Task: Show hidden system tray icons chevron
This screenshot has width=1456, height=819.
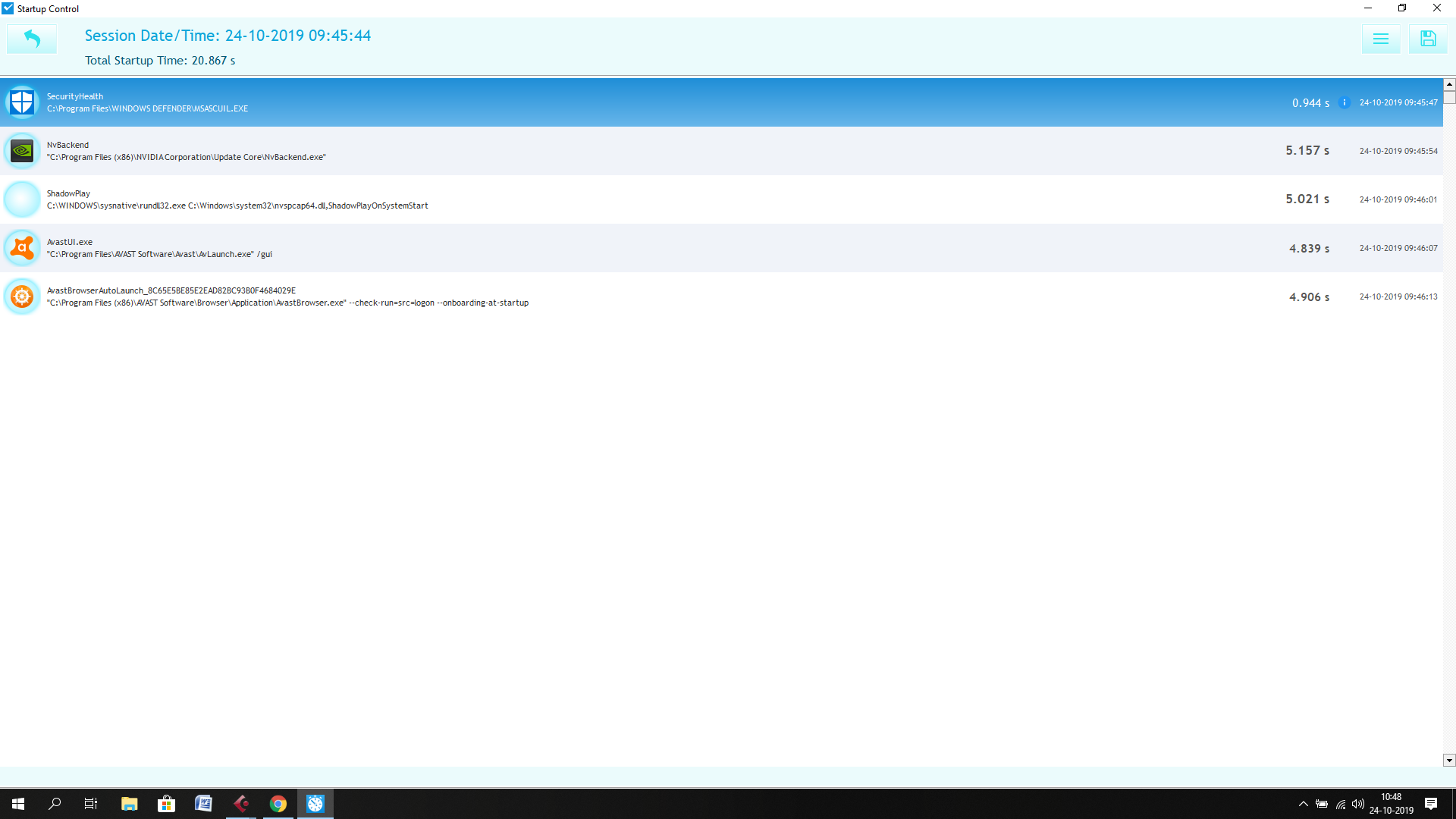Action: (x=1303, y=804)
